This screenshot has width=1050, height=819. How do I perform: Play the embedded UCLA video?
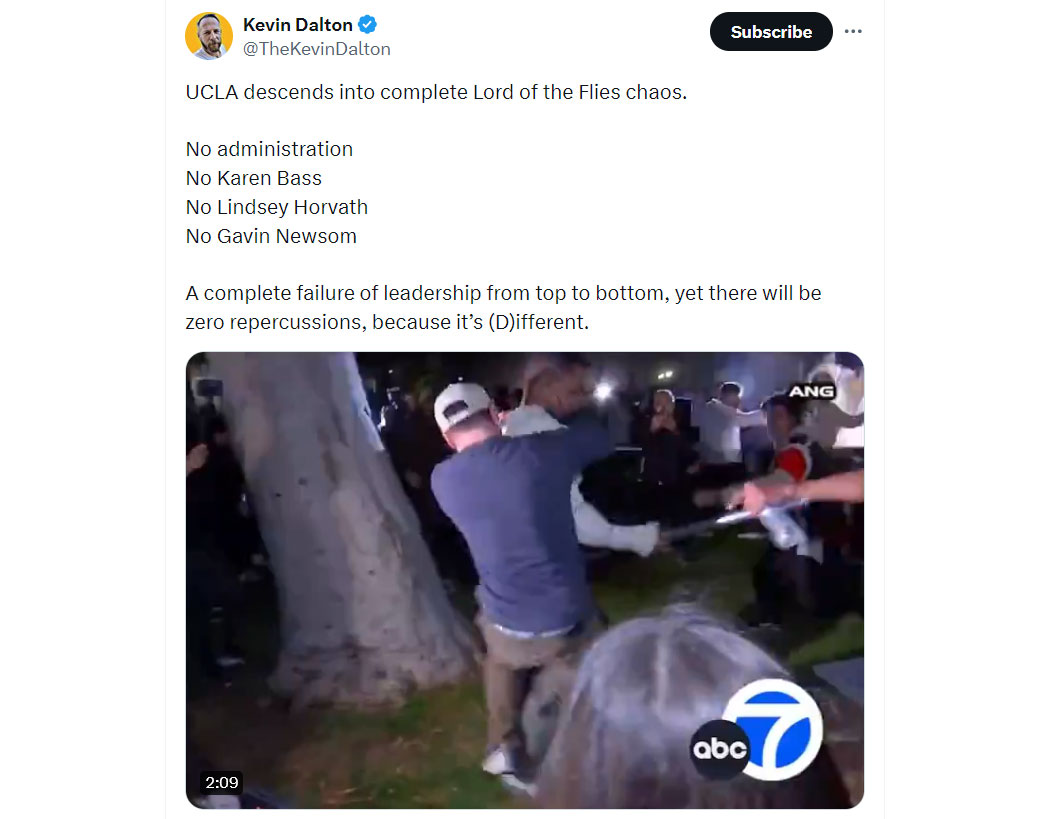point(524,580)
